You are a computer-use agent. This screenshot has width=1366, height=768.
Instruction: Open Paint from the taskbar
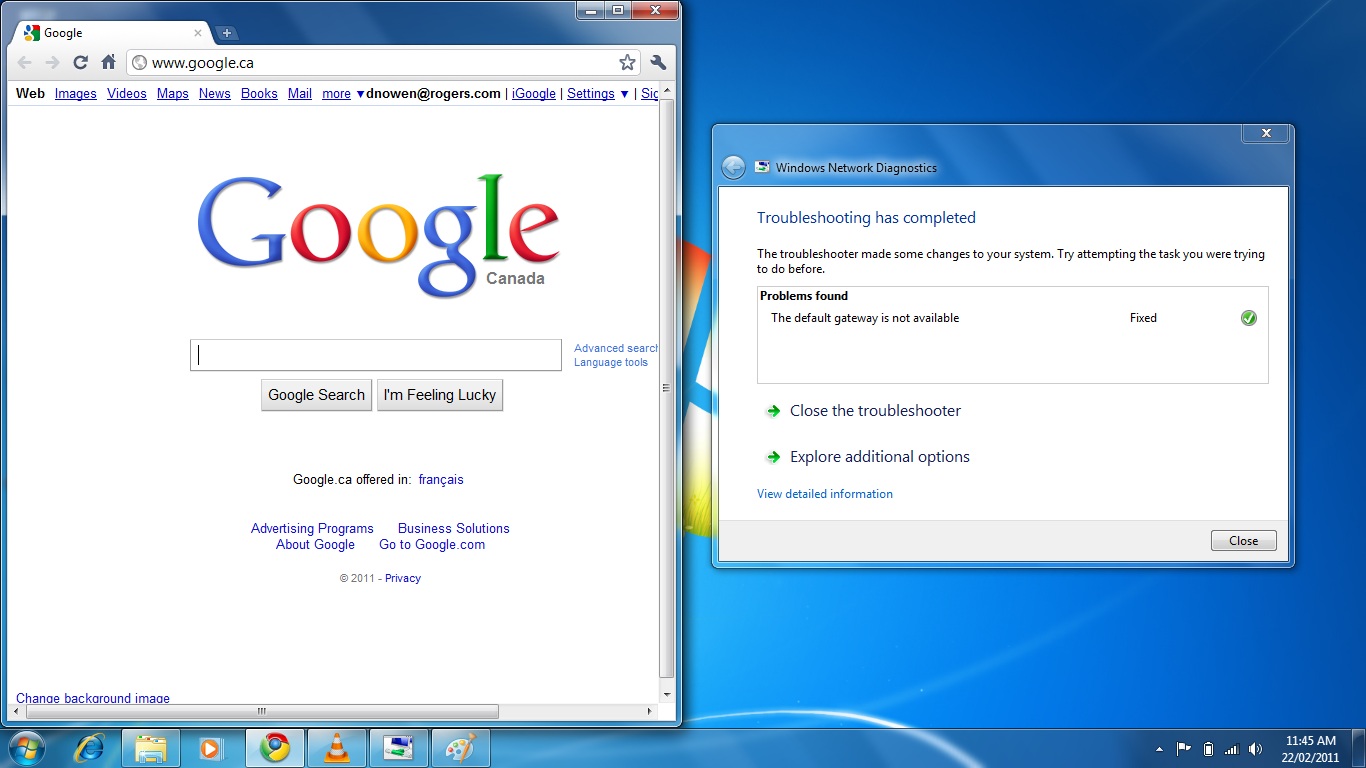[461, 748]
